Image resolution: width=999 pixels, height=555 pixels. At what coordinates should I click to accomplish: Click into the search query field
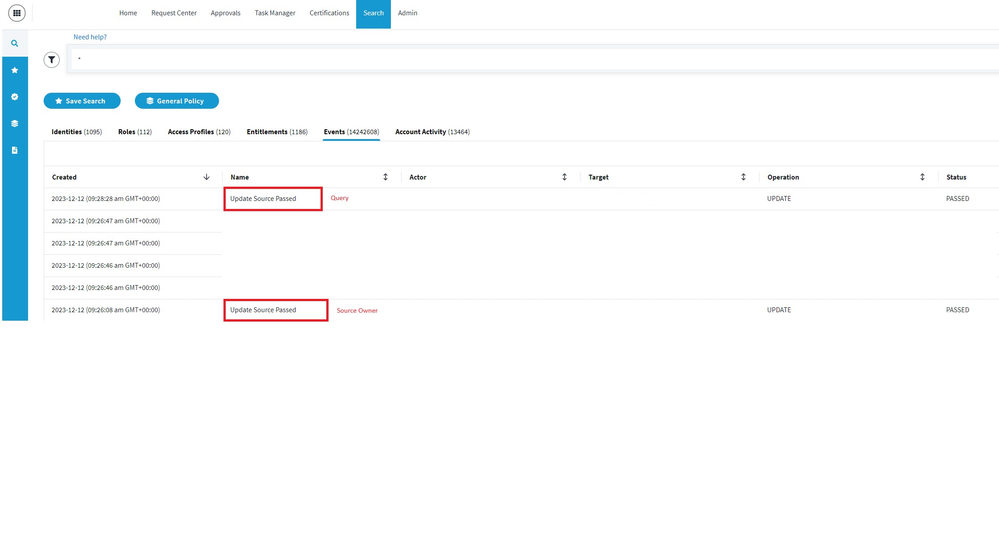(500, 60)
